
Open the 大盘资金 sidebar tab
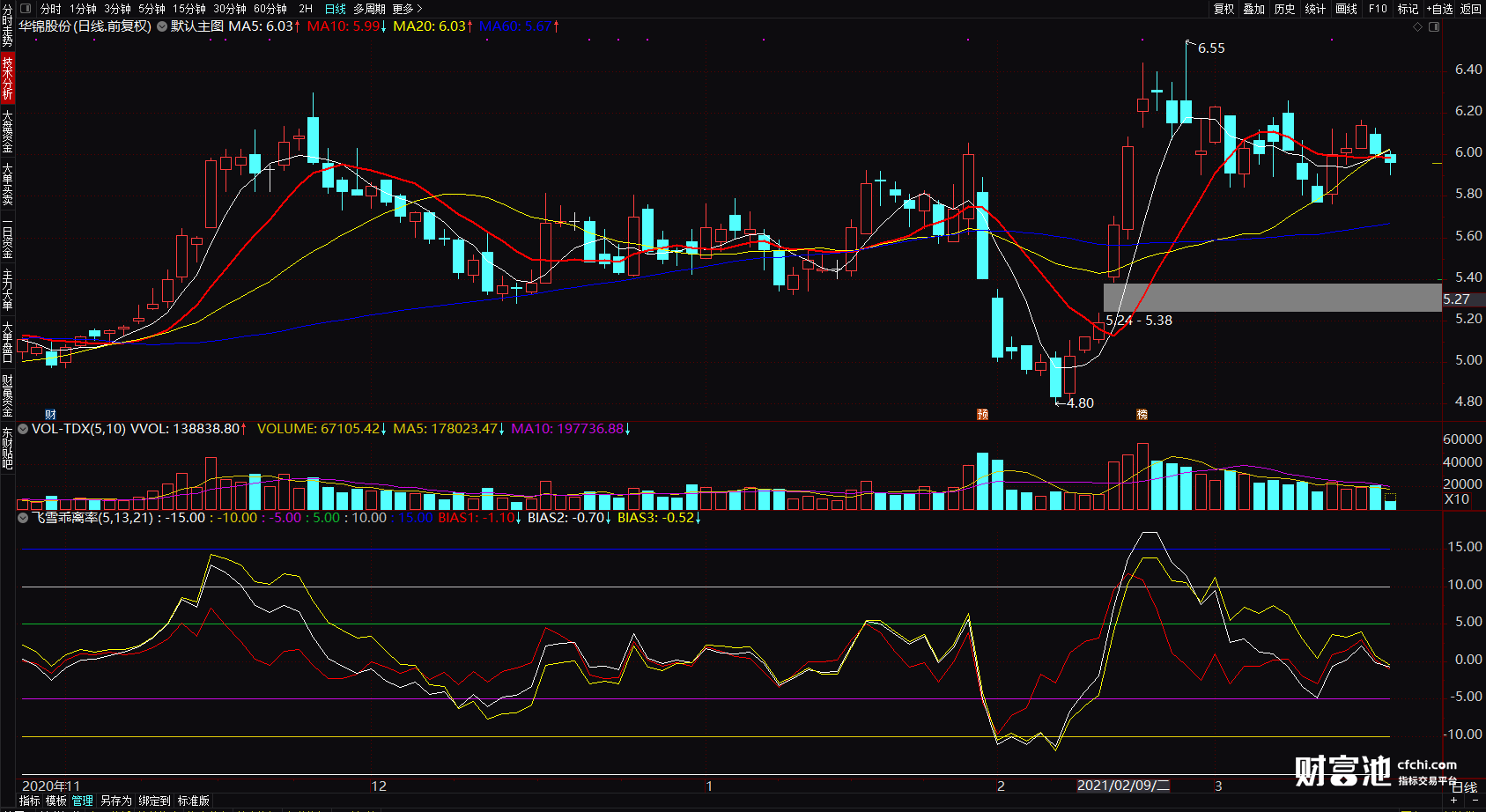click(7, 131)
